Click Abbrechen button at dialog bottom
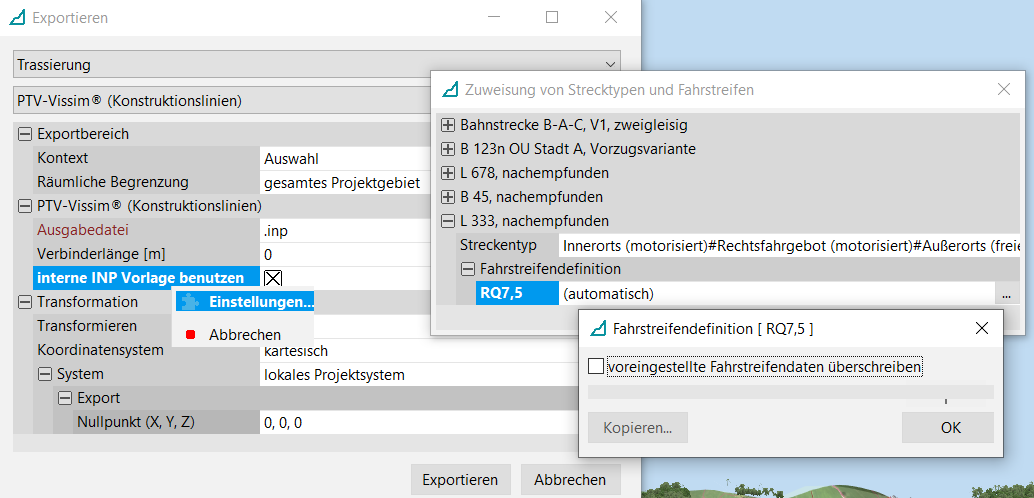This screenshot has height=498, width=1034. point(570,480)
